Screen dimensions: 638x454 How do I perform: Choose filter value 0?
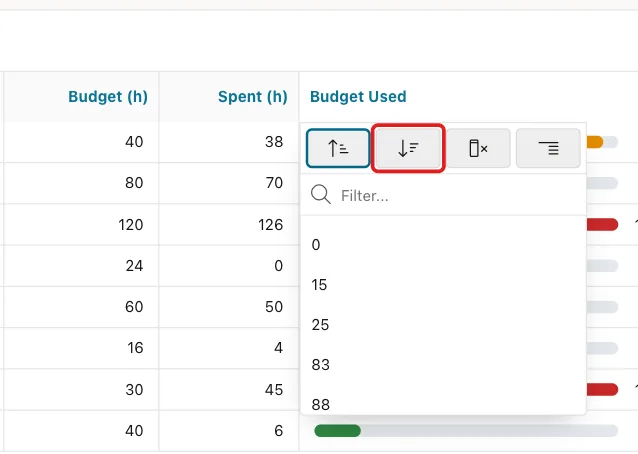[x=443, y=245]
